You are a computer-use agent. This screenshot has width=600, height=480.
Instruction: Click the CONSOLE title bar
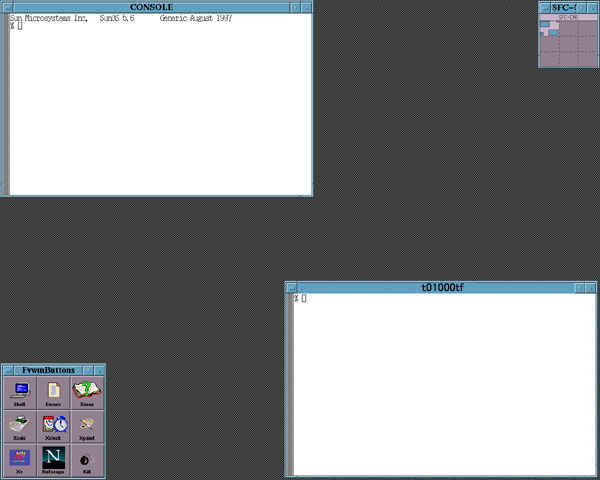pyautogui.click(x=150, y=7)
